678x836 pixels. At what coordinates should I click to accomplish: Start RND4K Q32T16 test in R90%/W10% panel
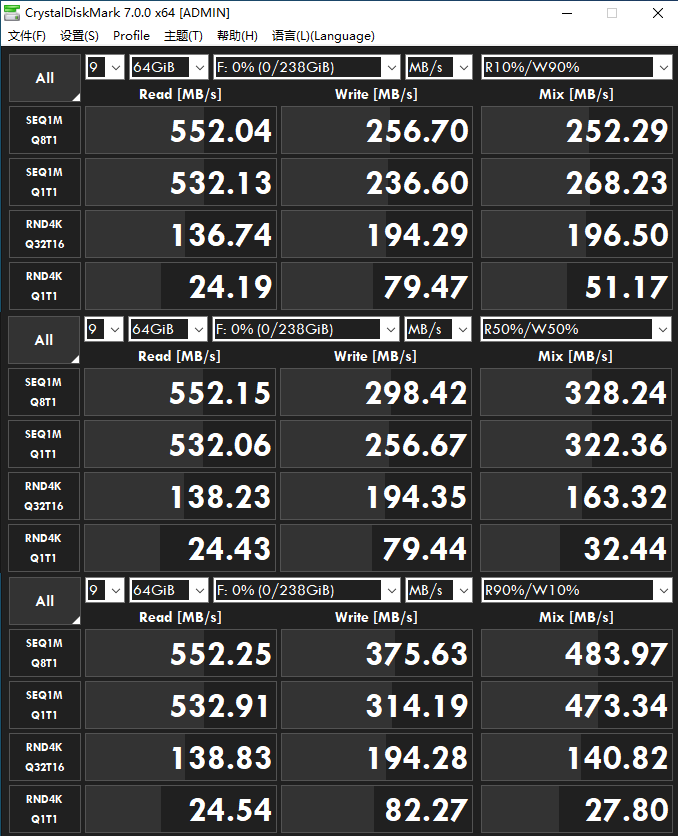pos(45,757)
